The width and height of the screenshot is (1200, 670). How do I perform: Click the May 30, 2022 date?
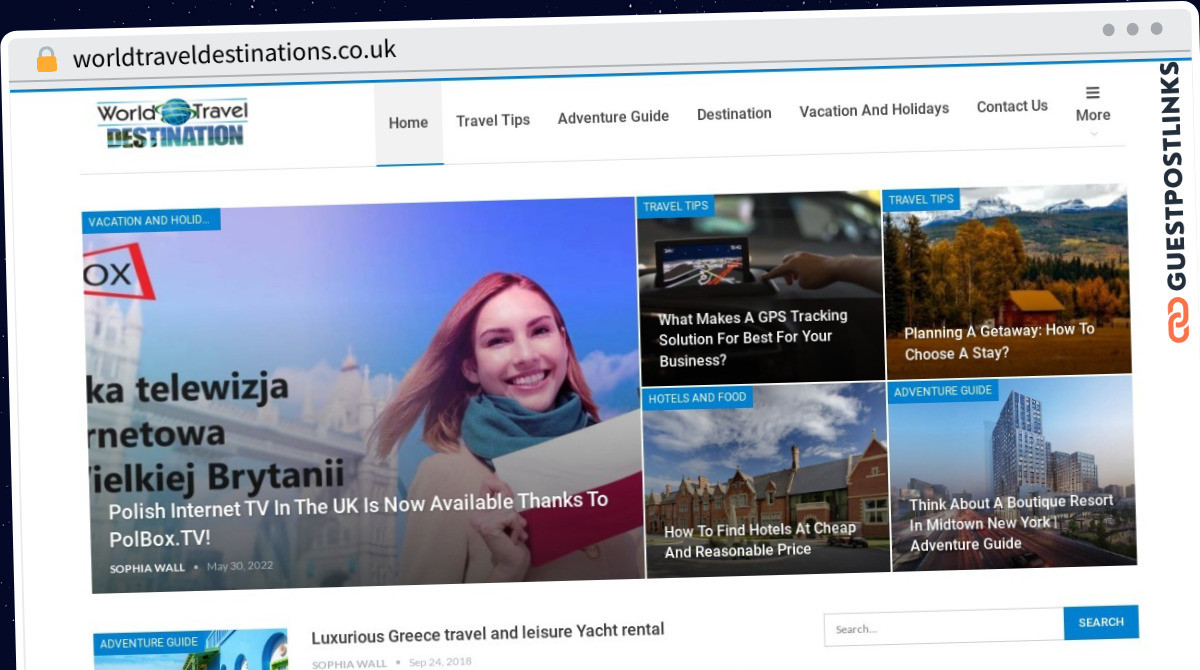[239, 566]
